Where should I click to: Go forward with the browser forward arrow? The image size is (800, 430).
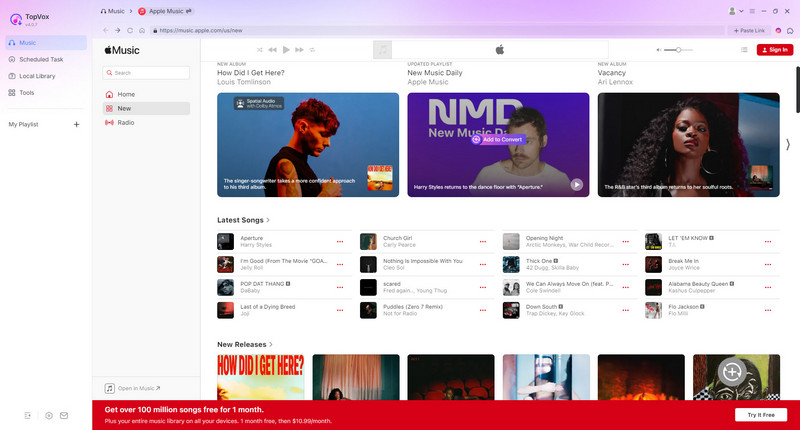[x=117, y=31]
